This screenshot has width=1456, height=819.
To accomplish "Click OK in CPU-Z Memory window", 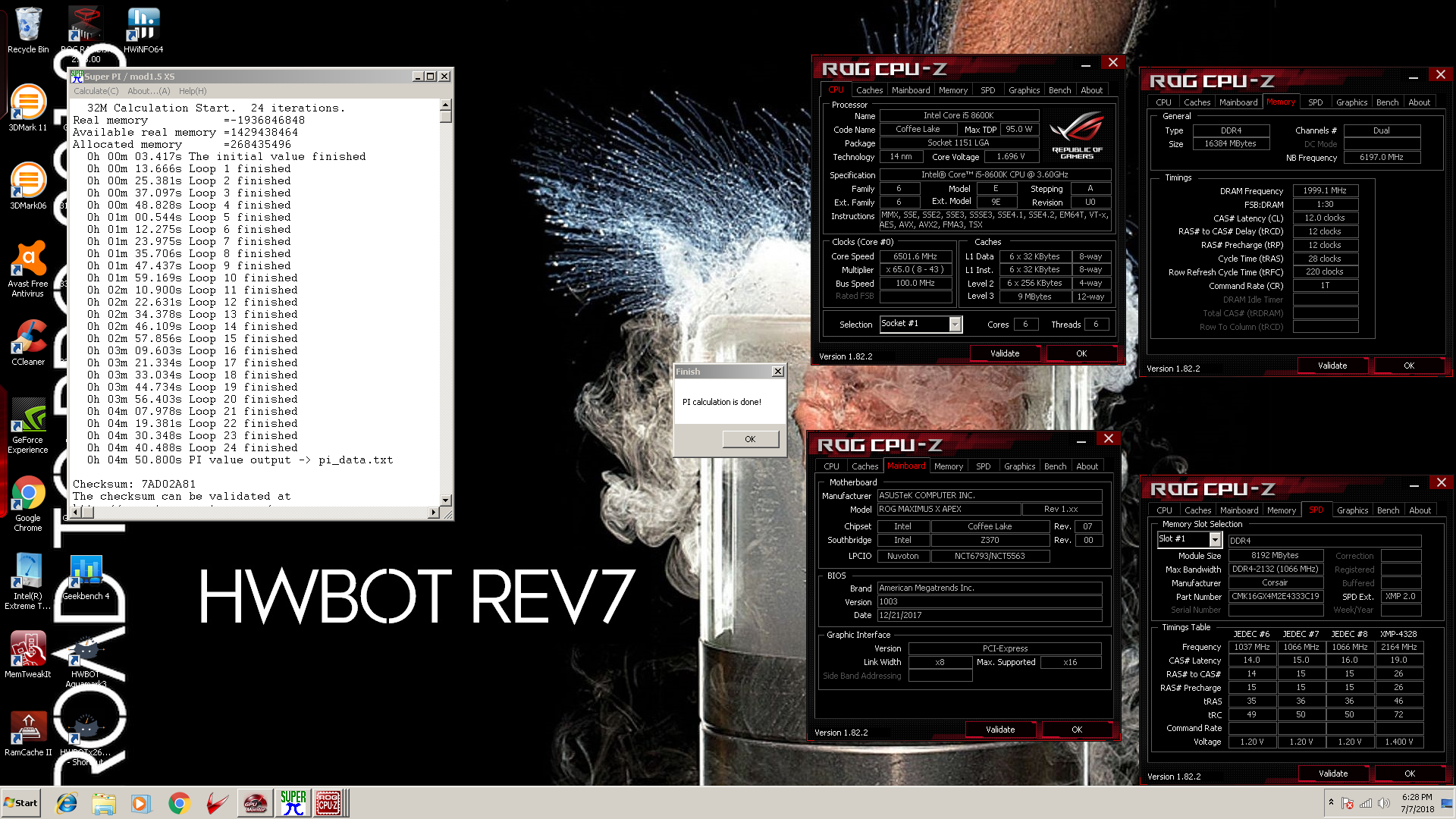I will pos(1408,366).
